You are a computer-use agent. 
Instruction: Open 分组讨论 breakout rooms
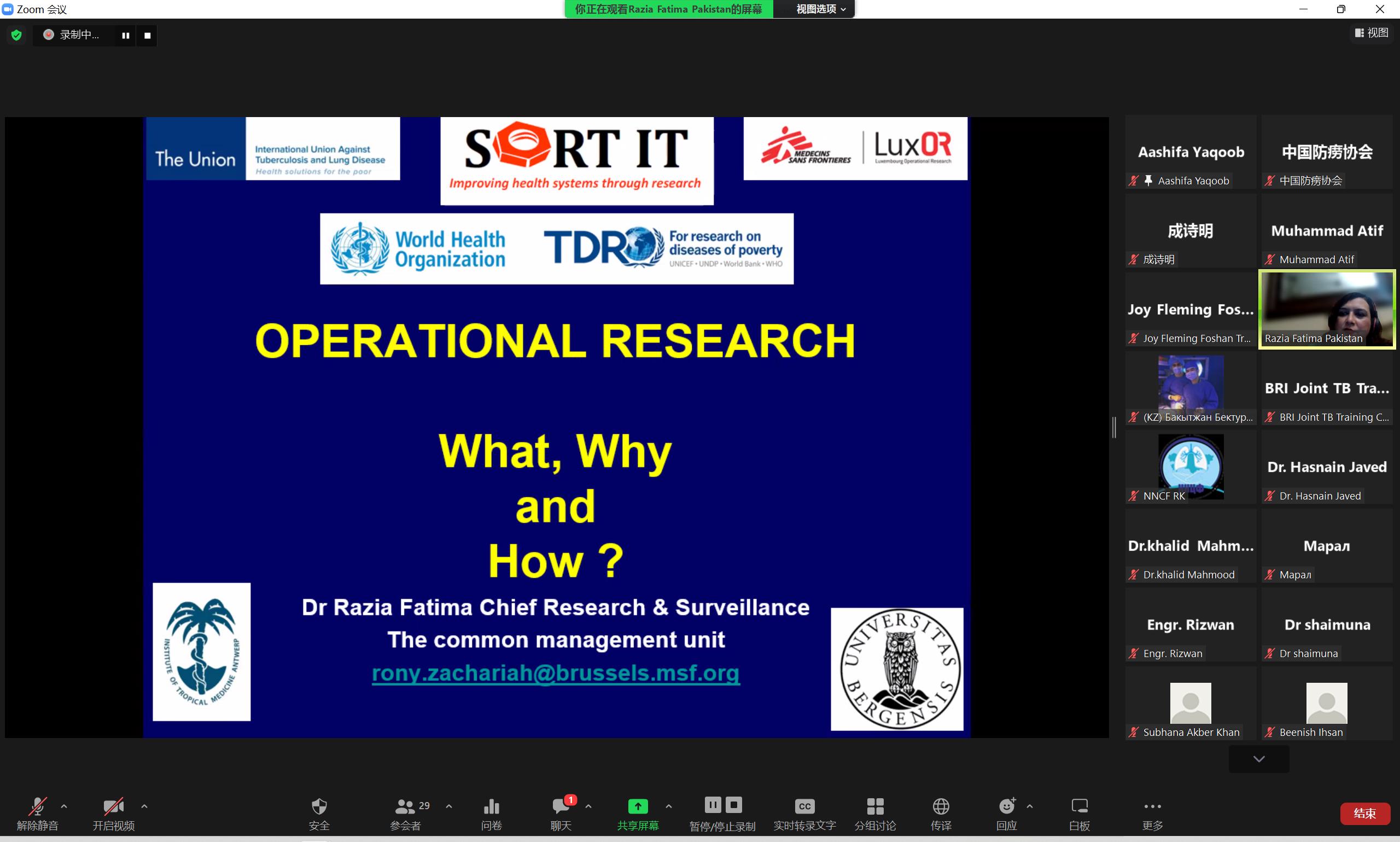click(875, 814)
